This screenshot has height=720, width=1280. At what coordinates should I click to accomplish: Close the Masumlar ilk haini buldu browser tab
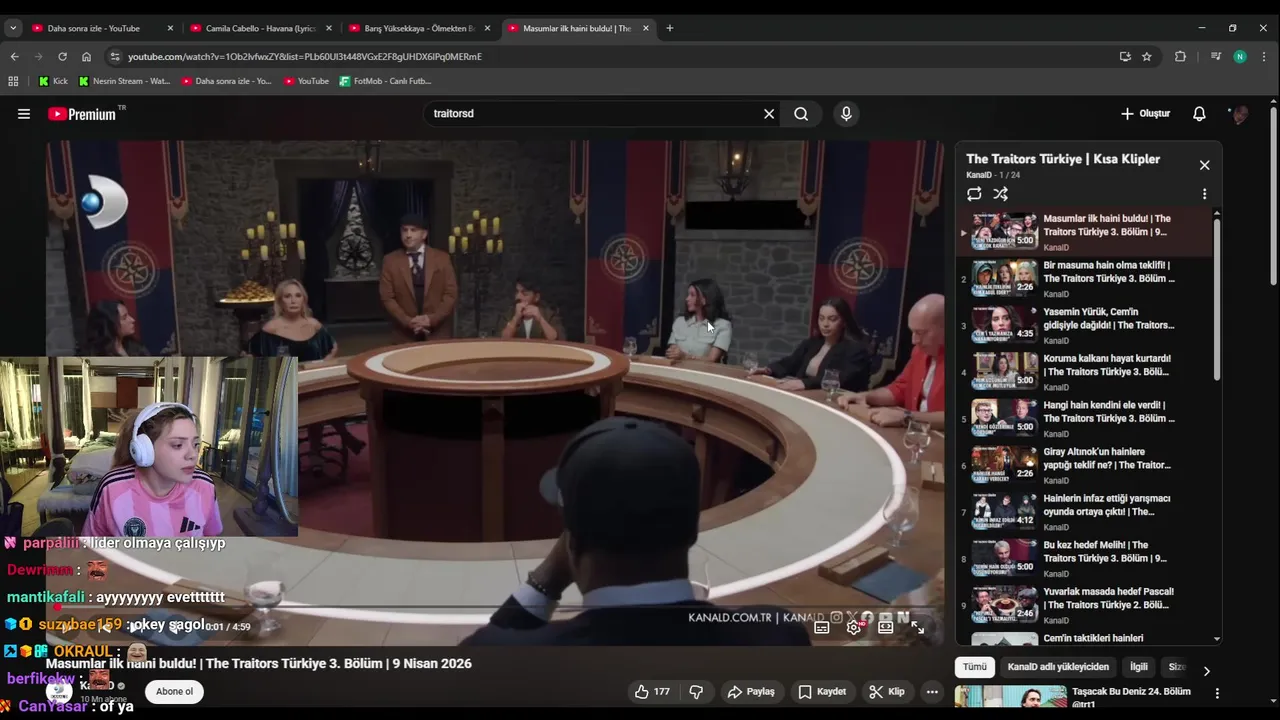(646, 28)
